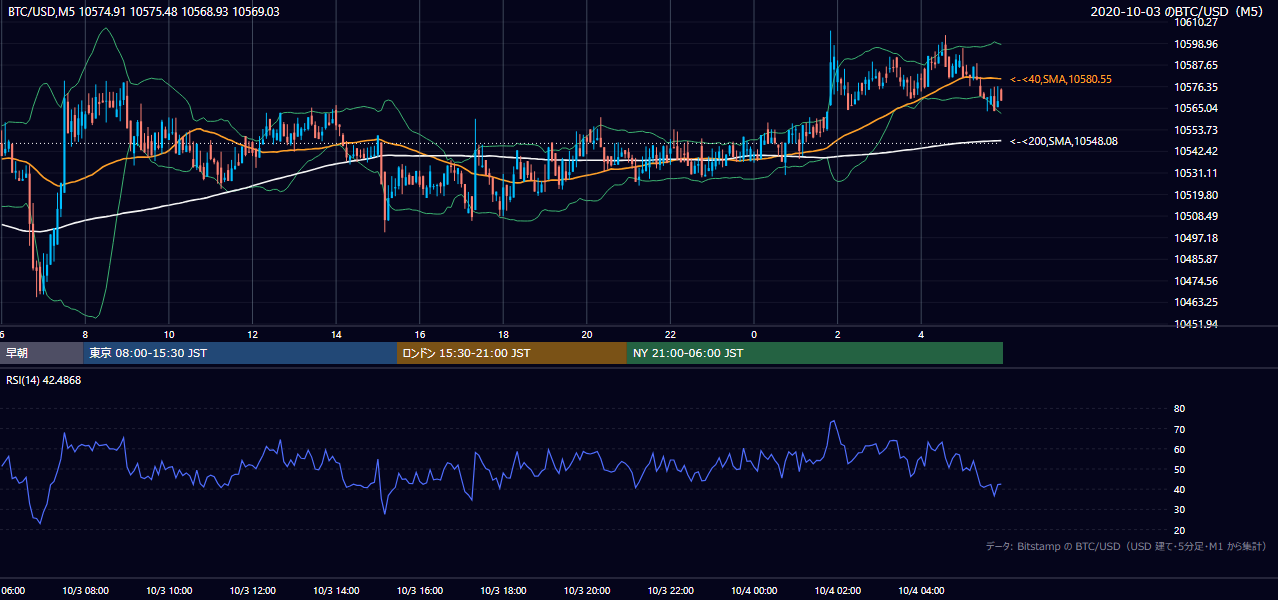Click the BTC/USD,M5 OHLC header text
The height and width of the screenshot is (600, 1278).
144,12
